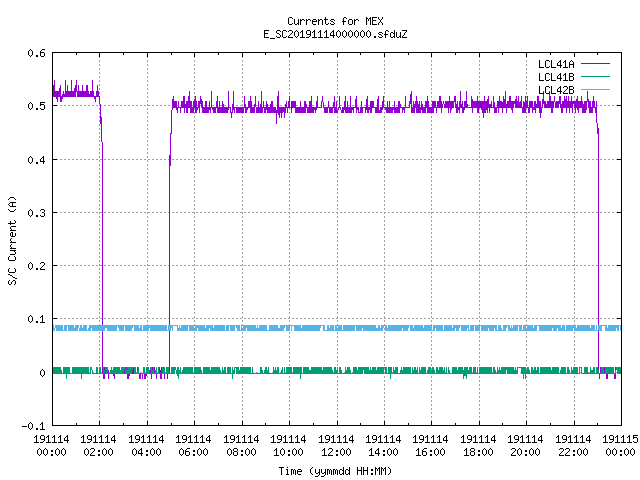Click the y-axis tick value 0.1
The width and height of the screenshot is (640, 480).
click(37, 319)
